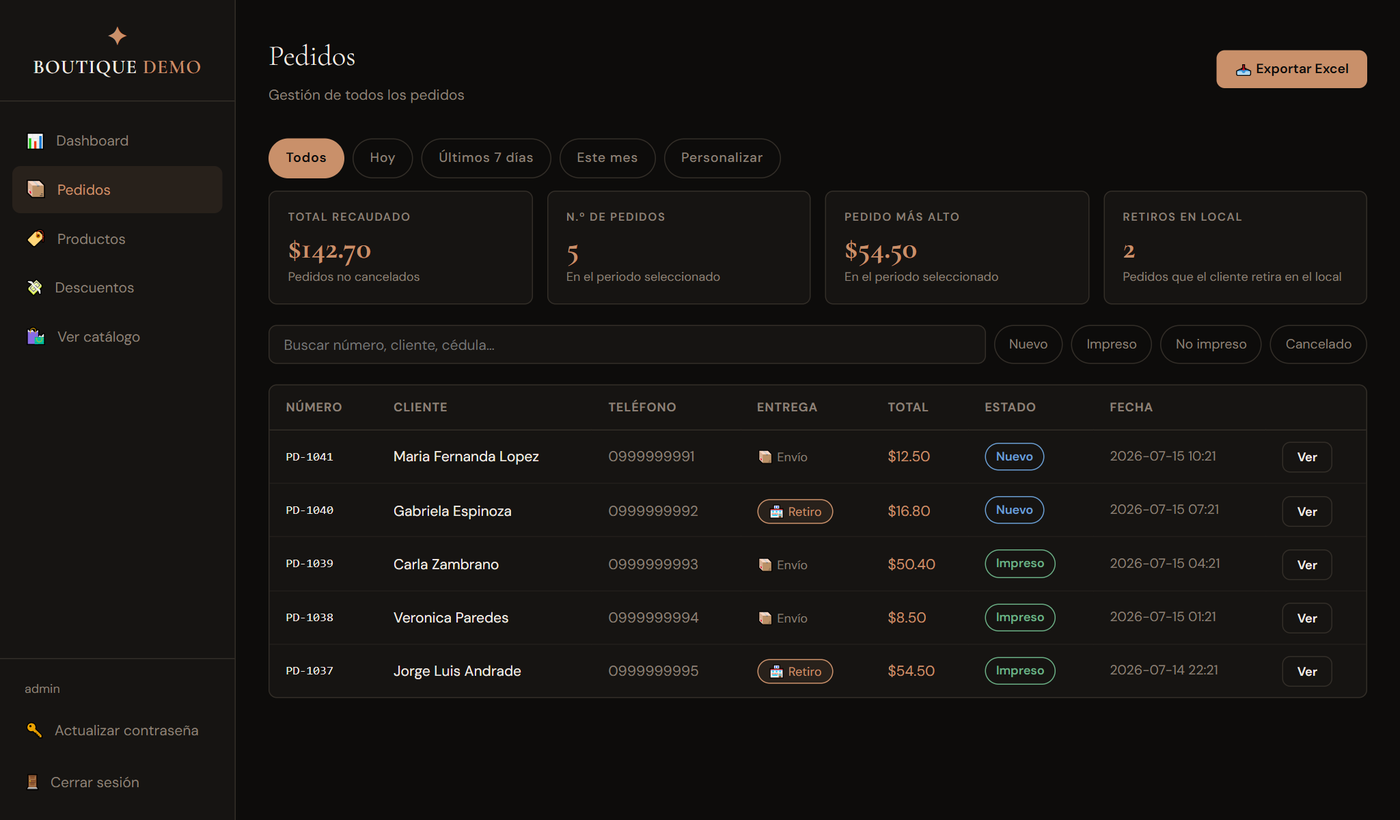Toggle the Impreso status filter chip

point(1111,344)
